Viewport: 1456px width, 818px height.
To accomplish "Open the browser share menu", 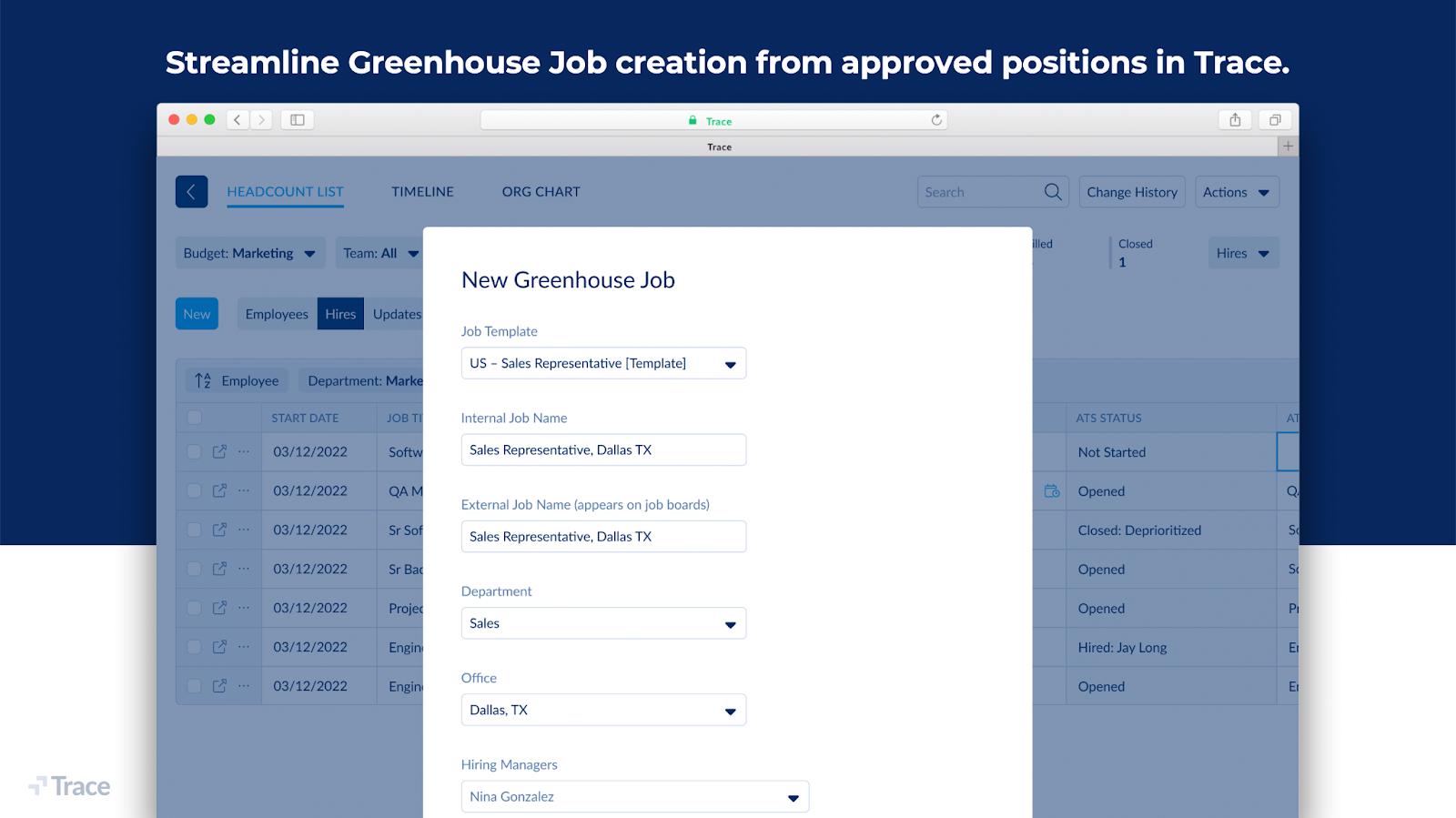I will (1235, 119).
